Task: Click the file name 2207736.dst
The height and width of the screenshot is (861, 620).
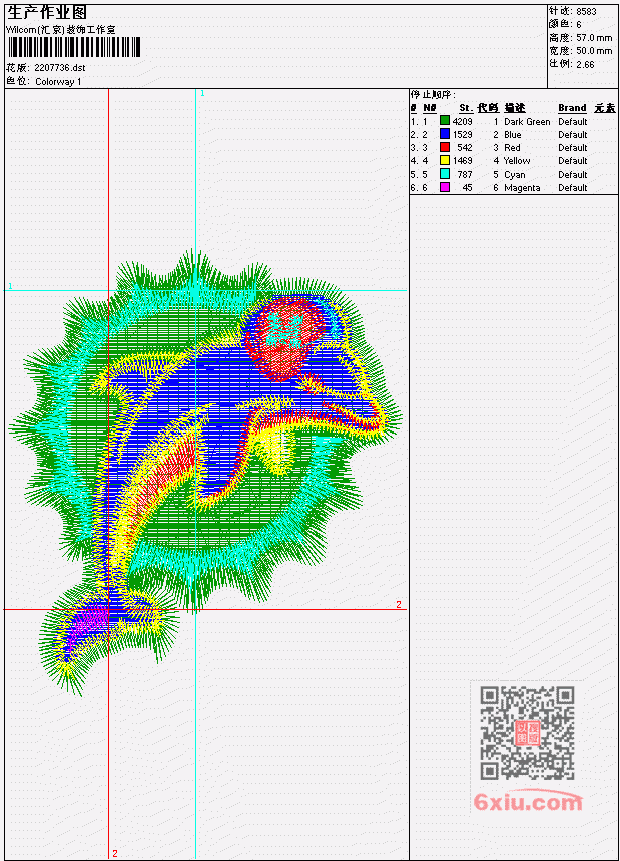Action: click(60, 68)
